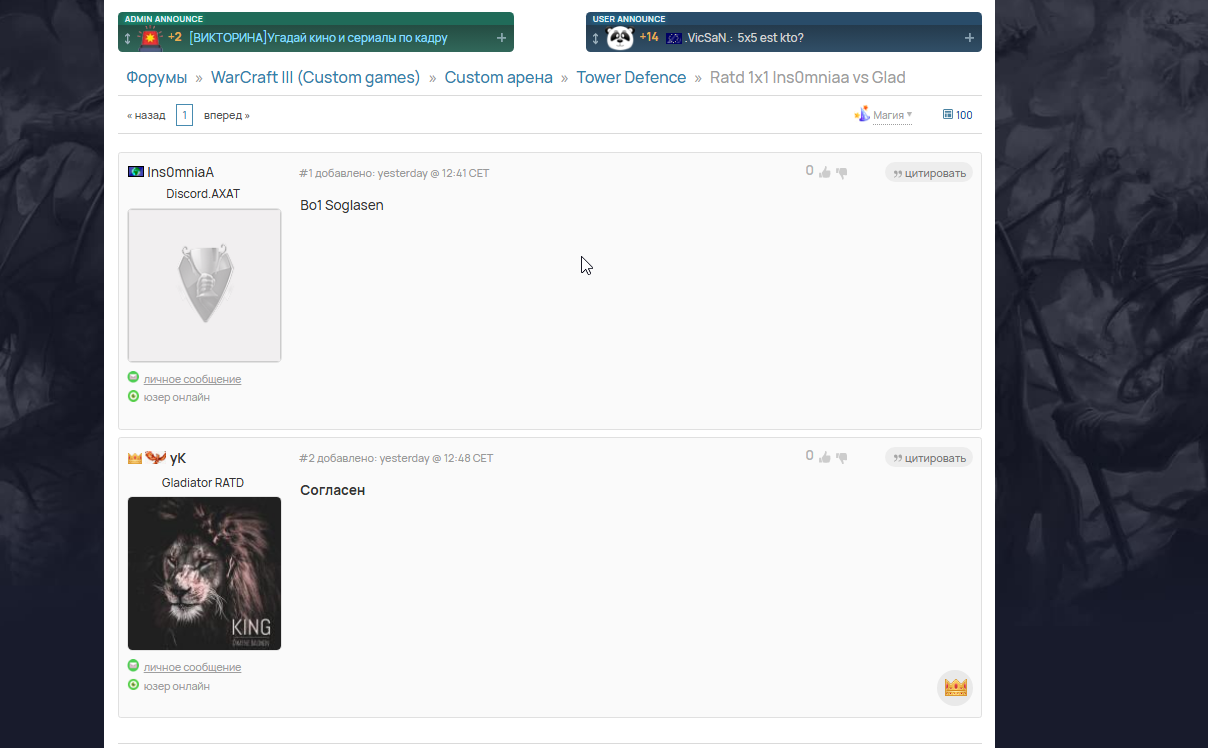Viewport: 1208px width, 748px height.
Task: Open the Магия dropdown menu
Action: pyautogui.click(x=892, y=115)
